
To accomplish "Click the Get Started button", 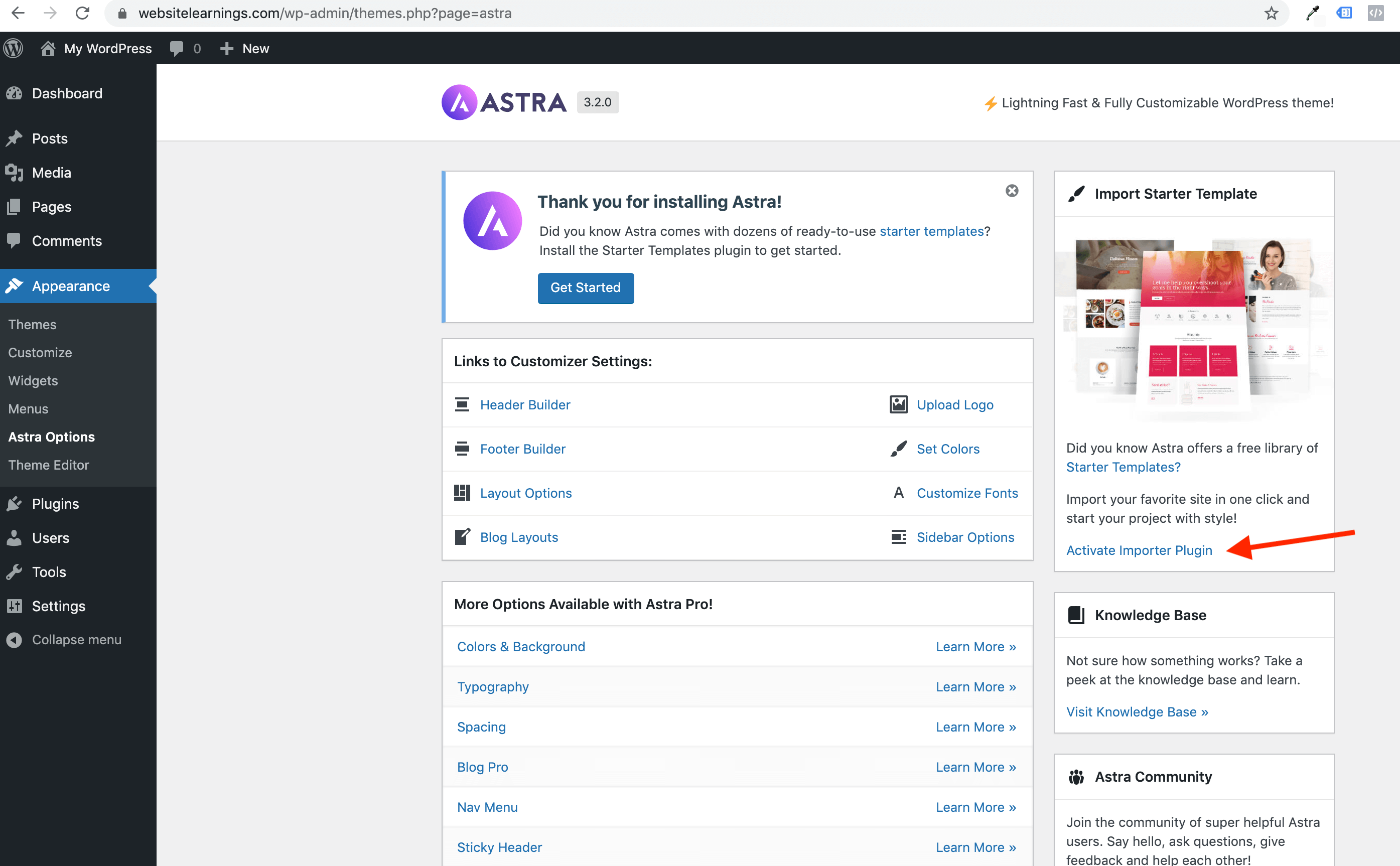I will coord(586,288).
